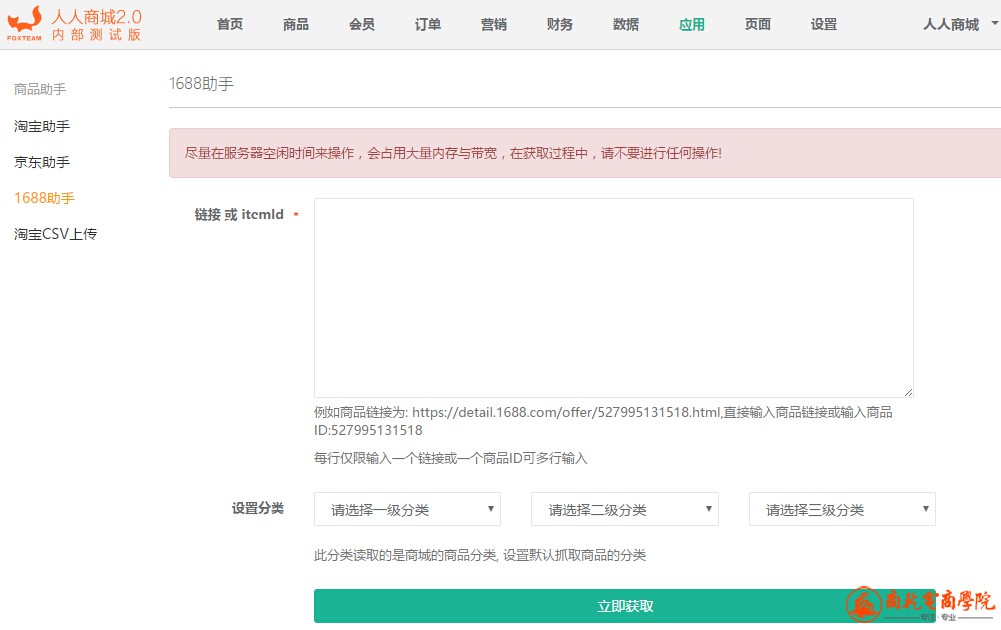Click the 此分类读取的是 category note
Image resolution: width=1001 pixels, height=630 pixels.
pyautogui.click(x=480, y=555)
